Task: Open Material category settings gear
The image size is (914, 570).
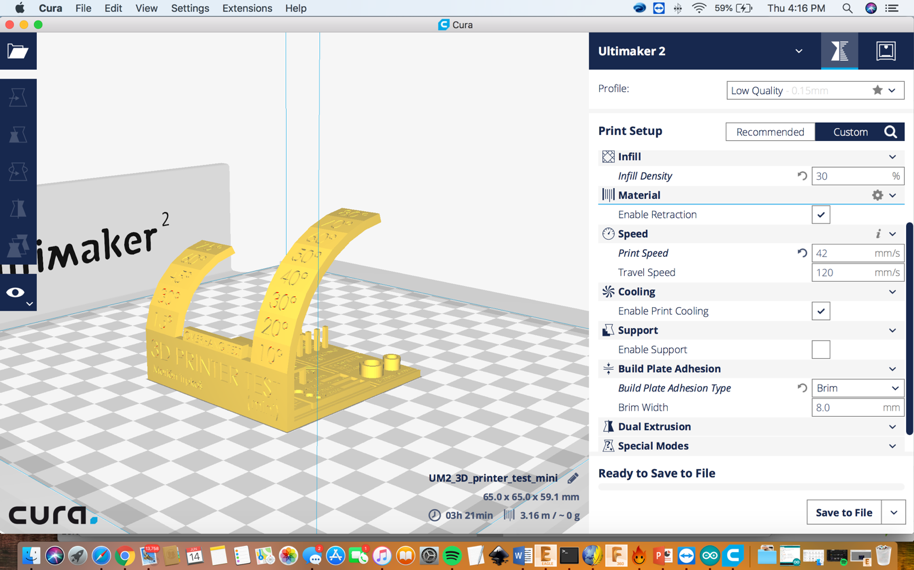Action: pyautogui.click(x=877, y=195)
